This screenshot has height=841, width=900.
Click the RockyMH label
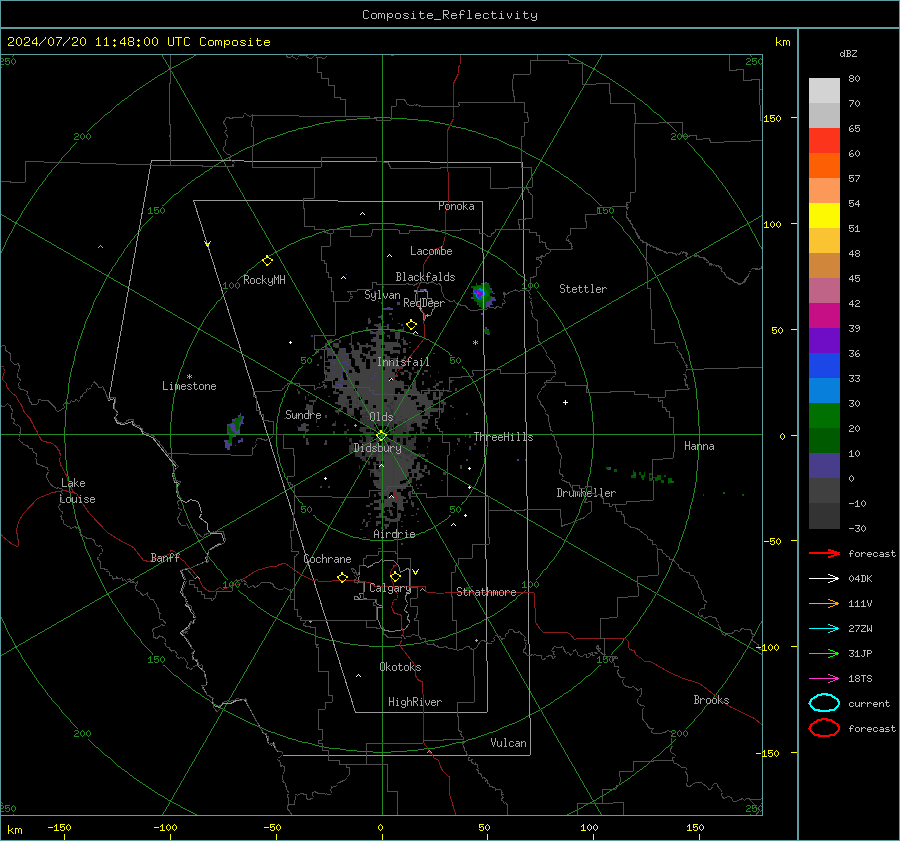pos(264,280)
